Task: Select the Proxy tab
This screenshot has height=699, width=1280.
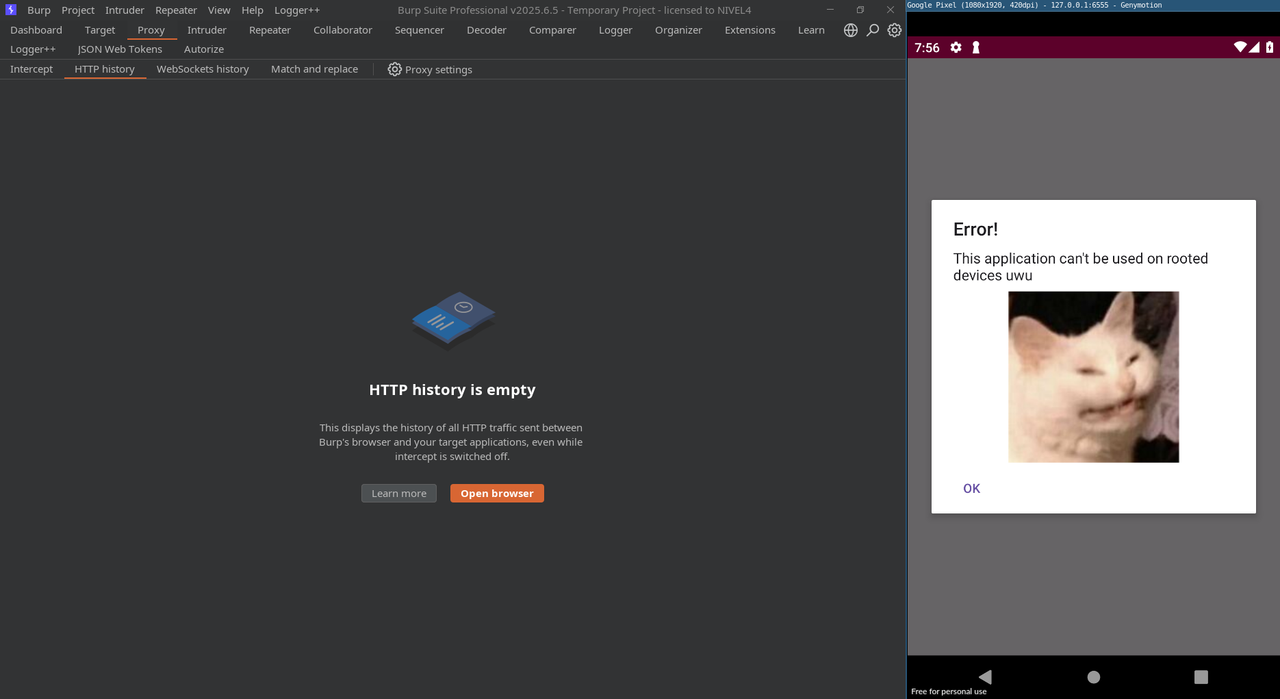Action: (x=151, y=30)
